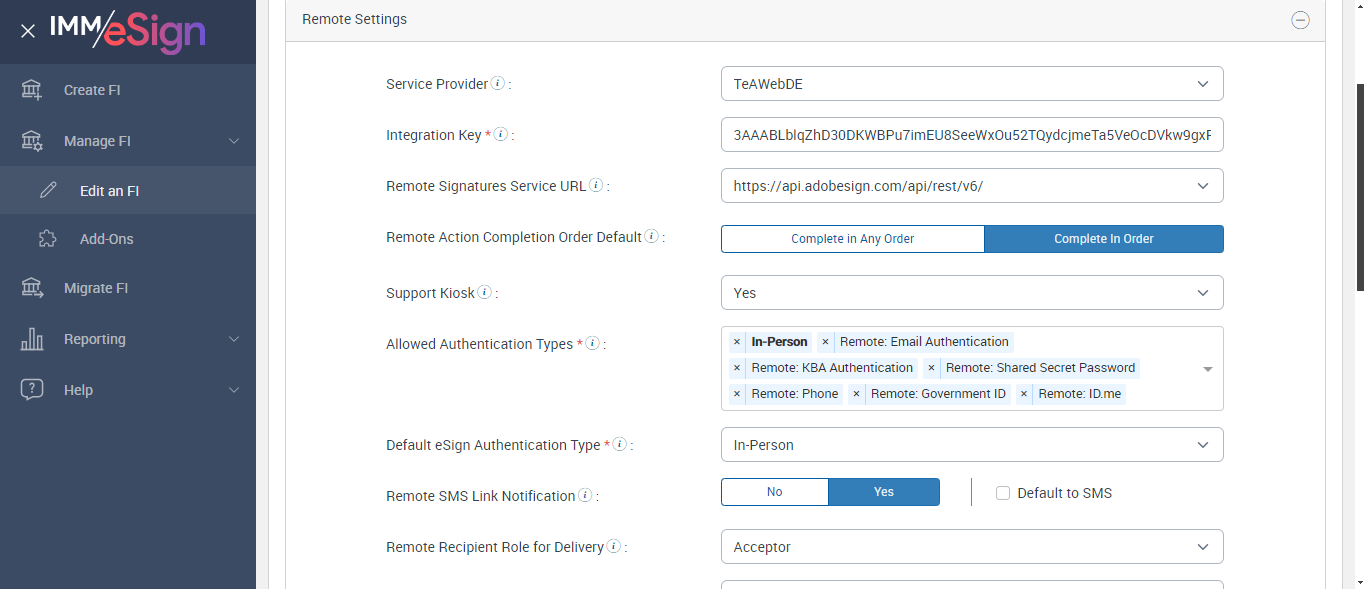Viewport: 1366px width, 589px height.
Task: Open Remote Recipient Role for Delivery dropdown
Action: point(971,547)
